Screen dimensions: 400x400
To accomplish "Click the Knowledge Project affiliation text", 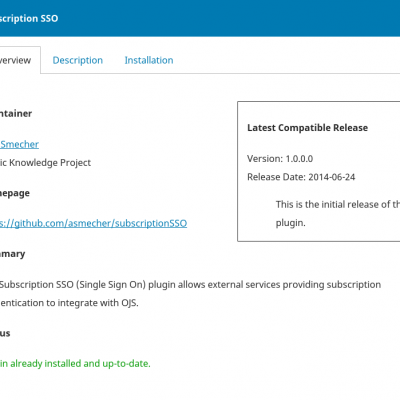I will [x=45, y=163].
